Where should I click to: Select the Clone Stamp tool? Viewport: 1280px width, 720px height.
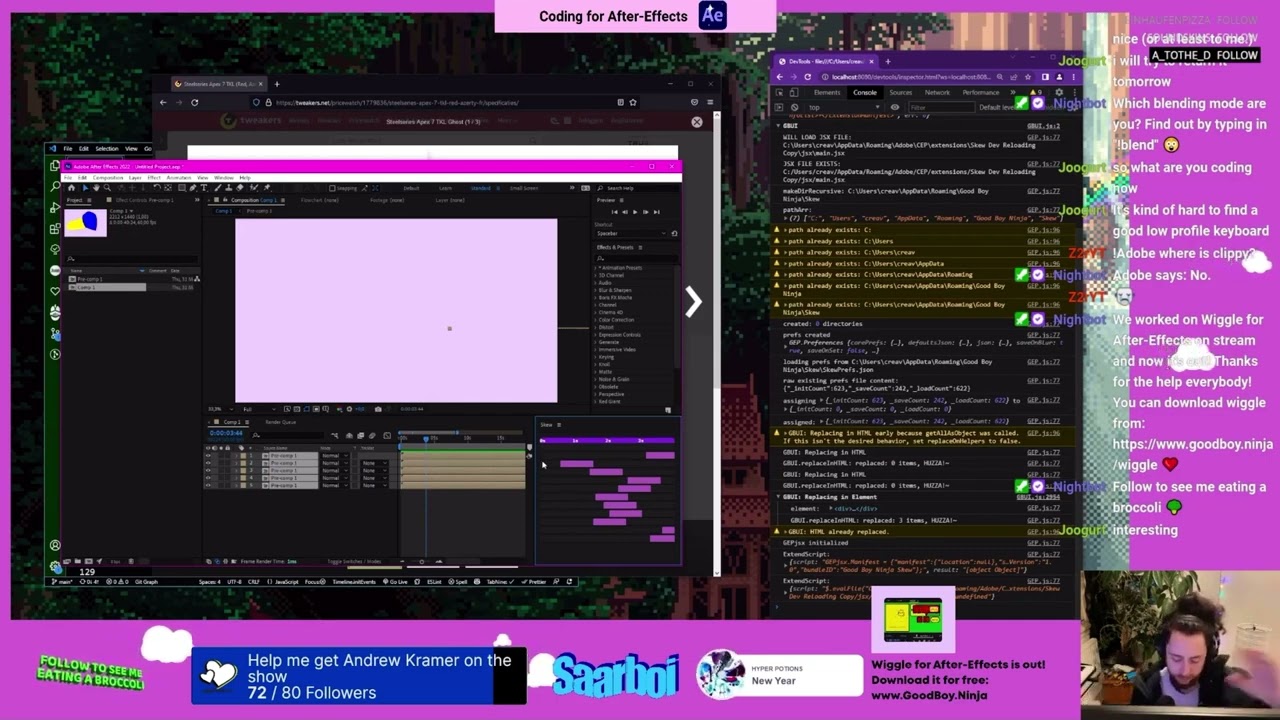(x=229, y=187)
